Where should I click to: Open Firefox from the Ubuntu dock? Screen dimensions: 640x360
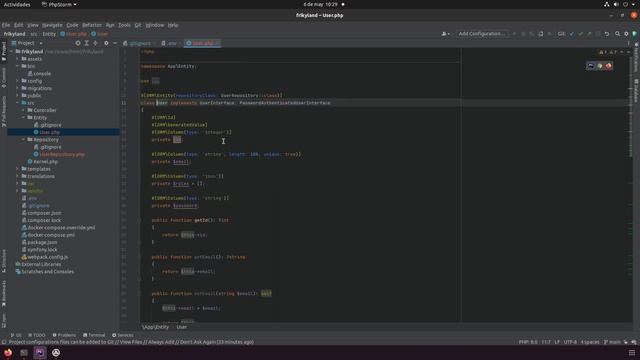coord(8,353)
